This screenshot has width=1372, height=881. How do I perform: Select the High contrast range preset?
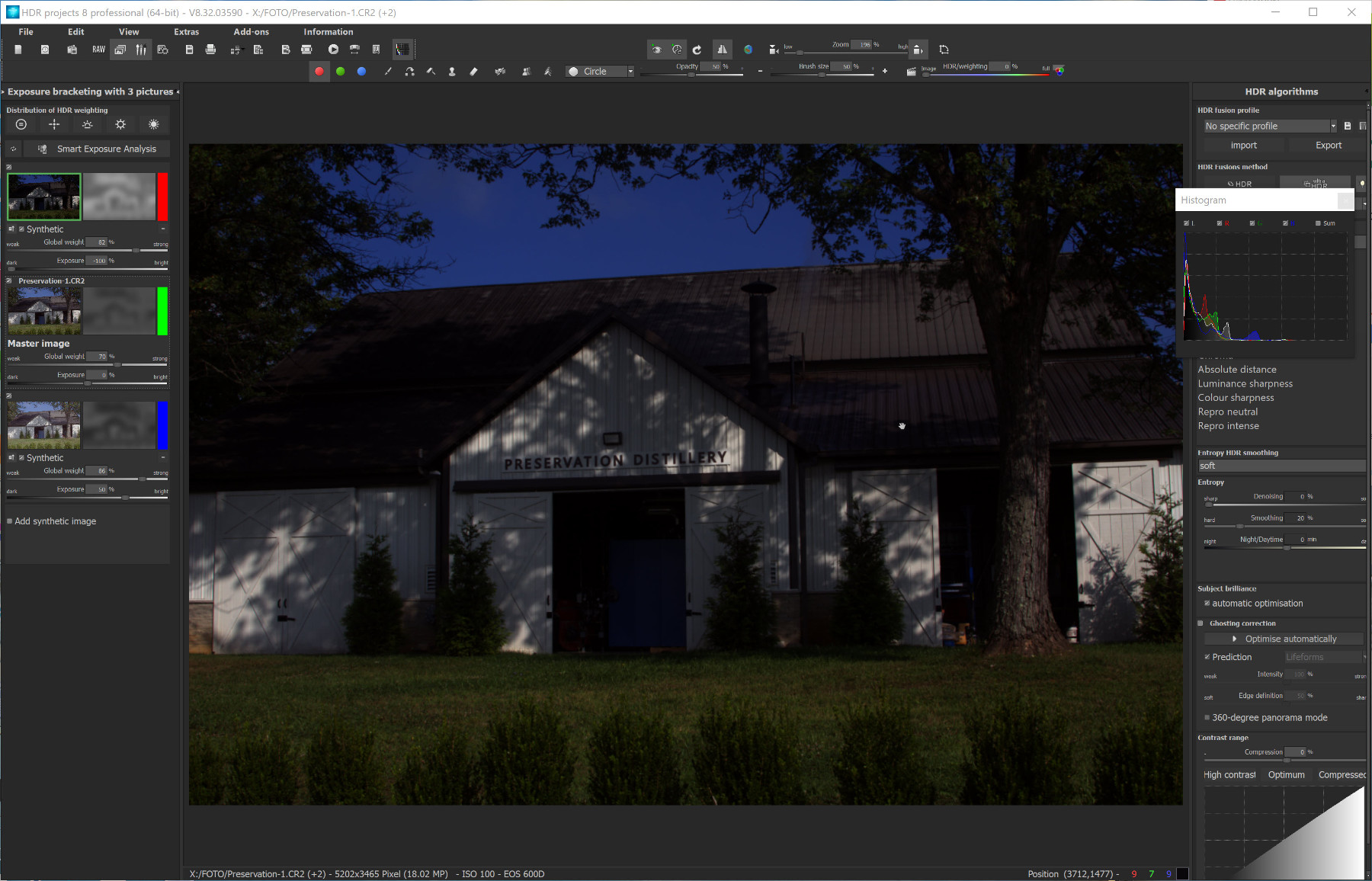point(1229,775)
